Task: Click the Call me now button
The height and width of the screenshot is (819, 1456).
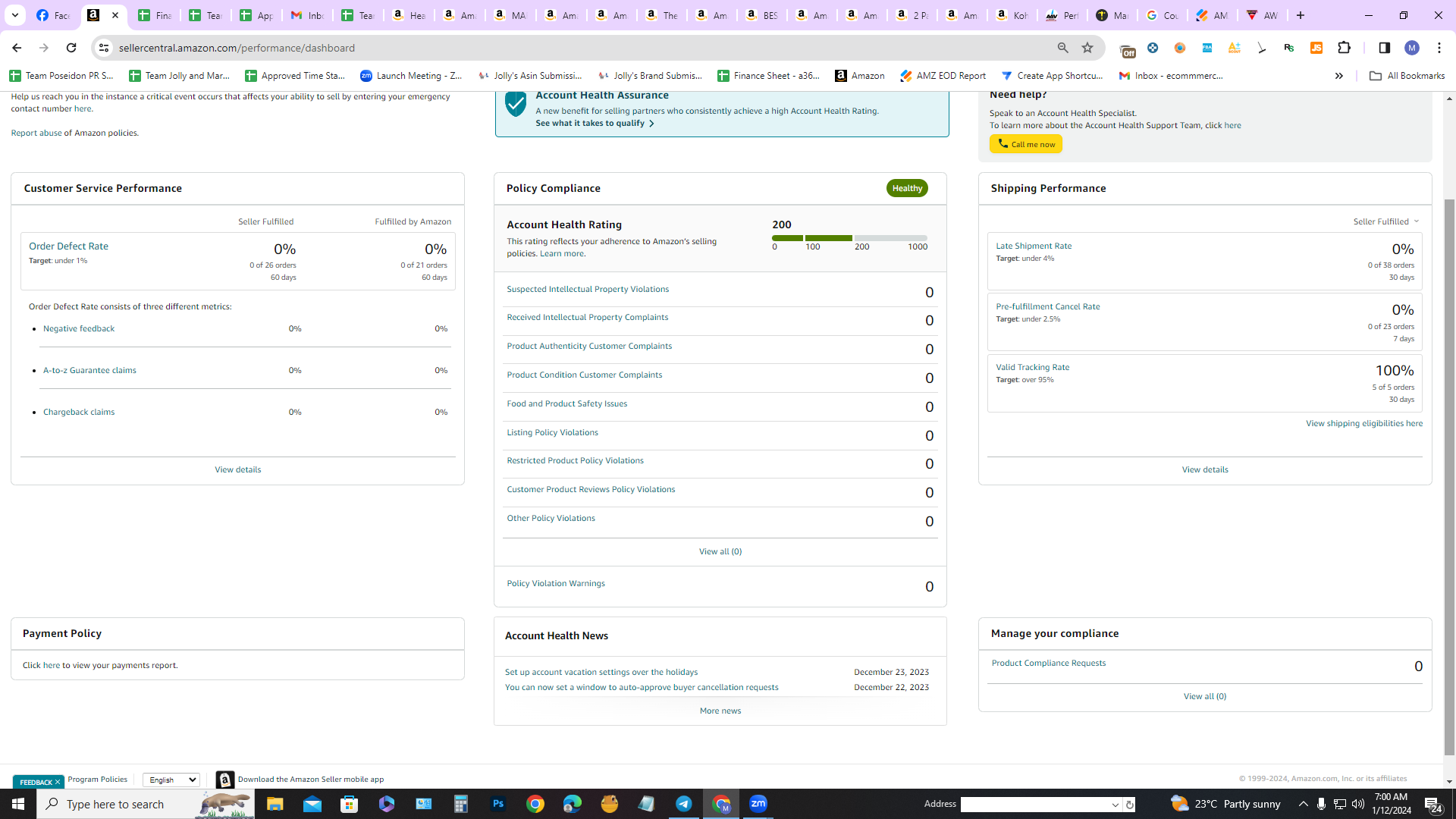Action: [1025, 144]
